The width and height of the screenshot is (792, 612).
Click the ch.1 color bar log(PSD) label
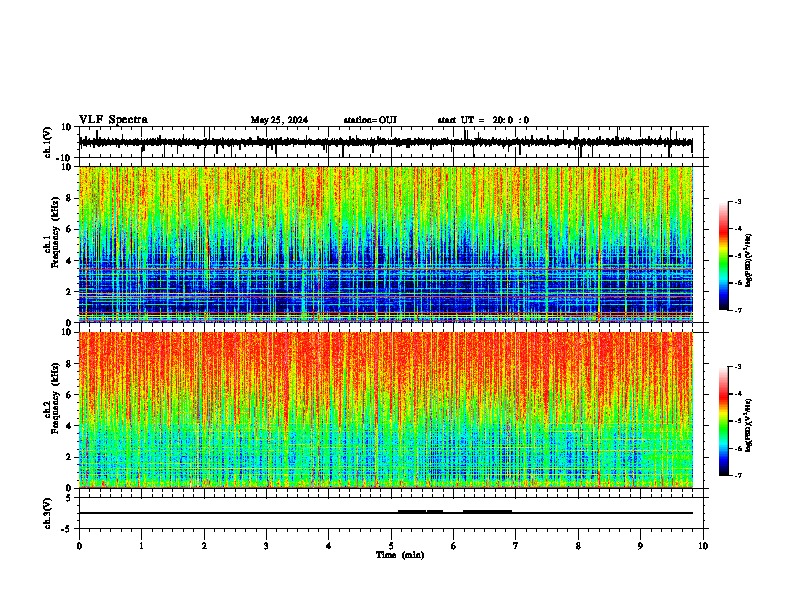(x=749, y=261)
